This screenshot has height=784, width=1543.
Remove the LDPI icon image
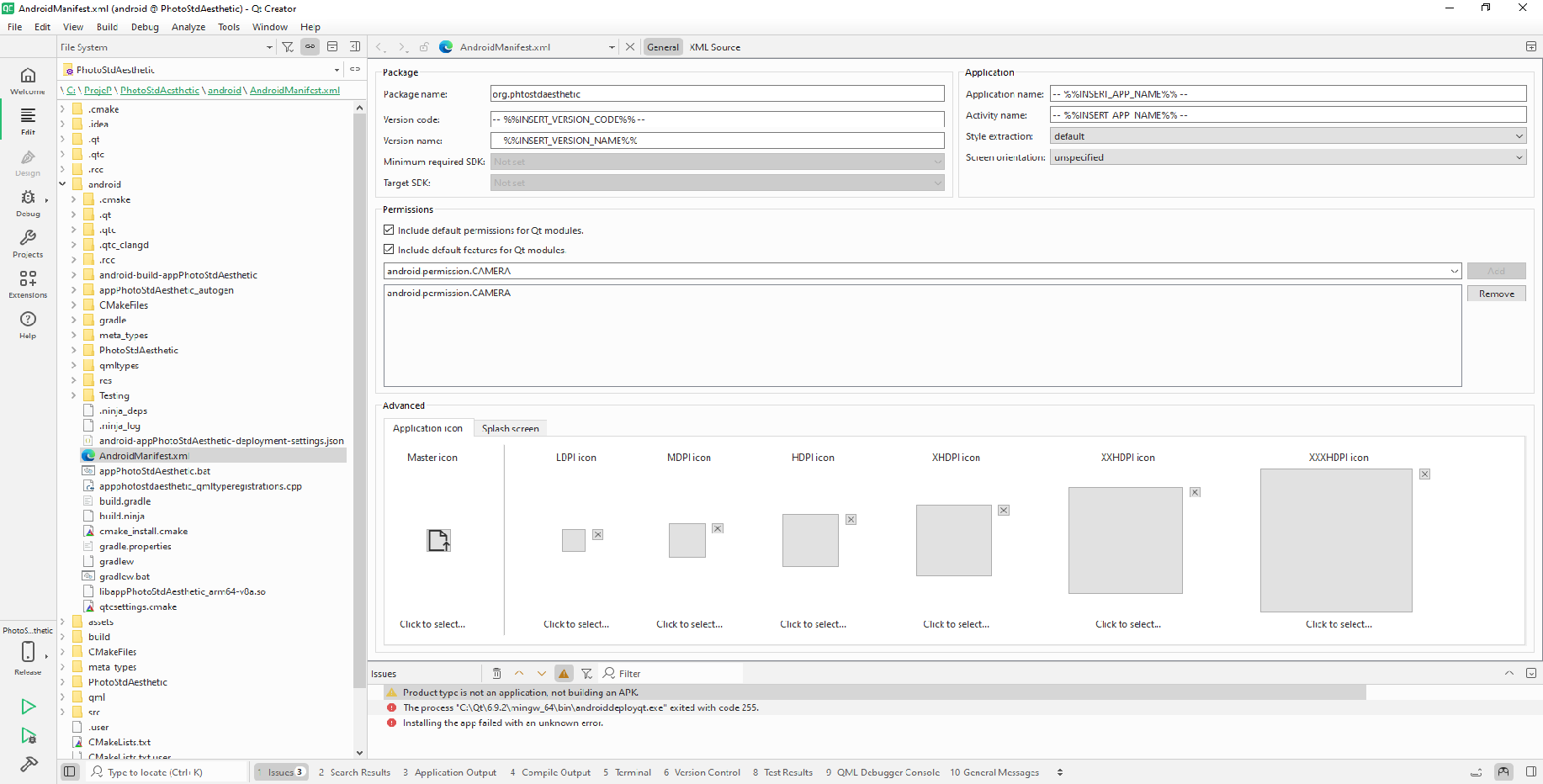tap(597, 534)
